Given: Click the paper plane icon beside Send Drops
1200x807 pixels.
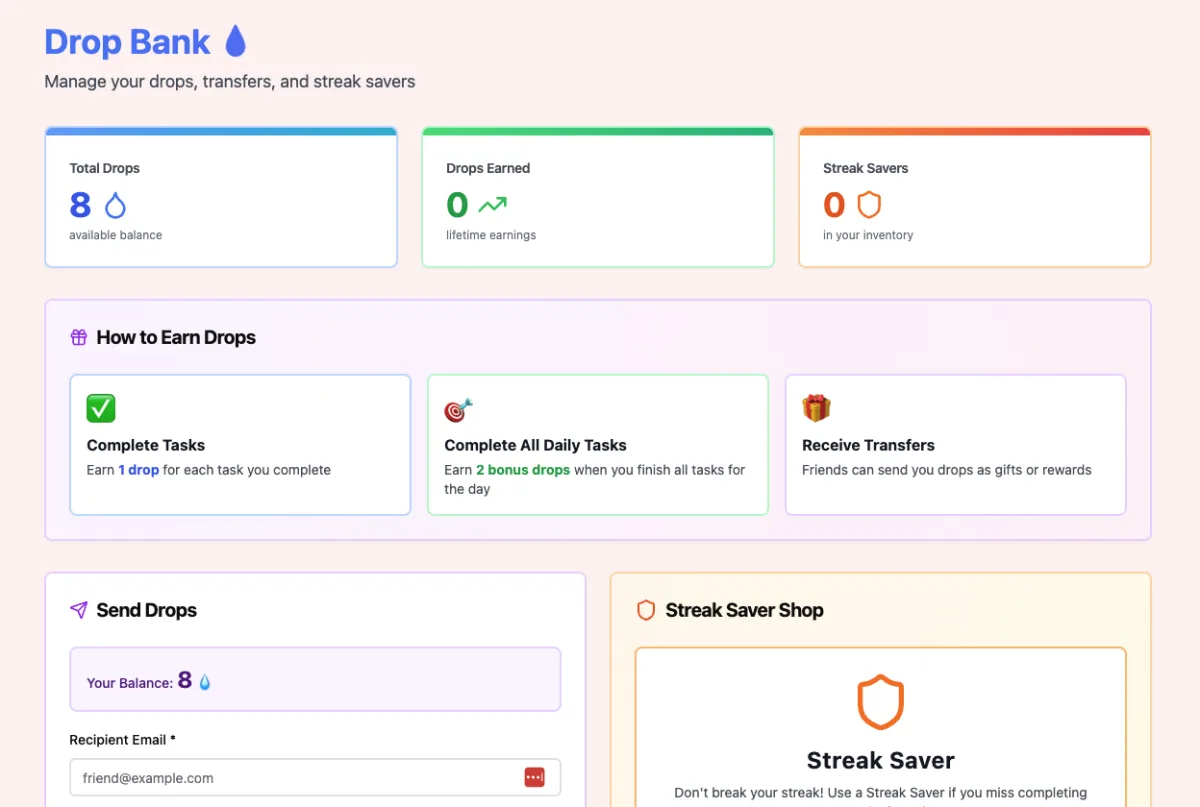Looking at the screenshot, I should click(x=79, y=610).
